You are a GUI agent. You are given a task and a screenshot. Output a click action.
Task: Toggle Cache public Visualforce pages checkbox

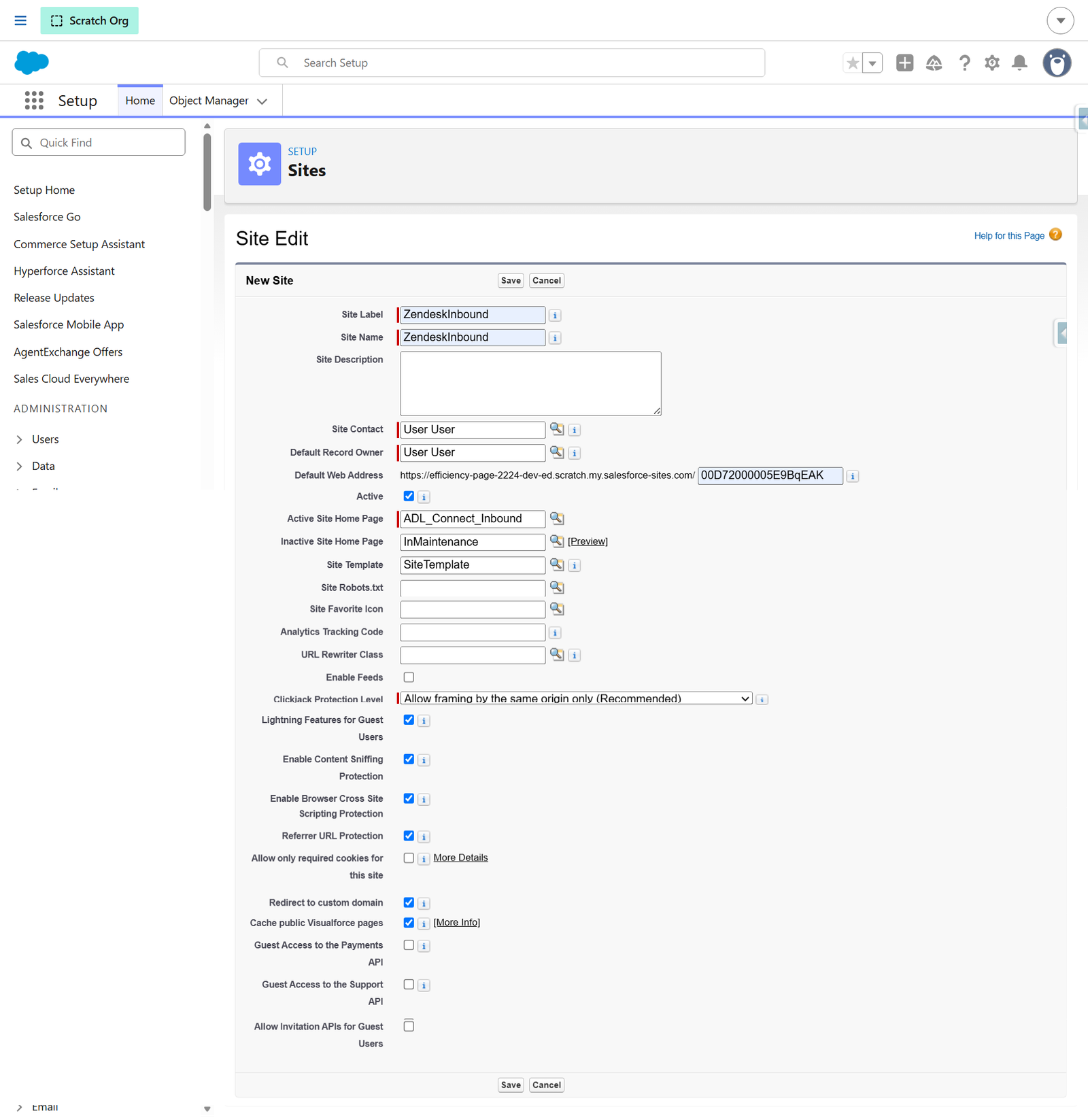[409, 923]
